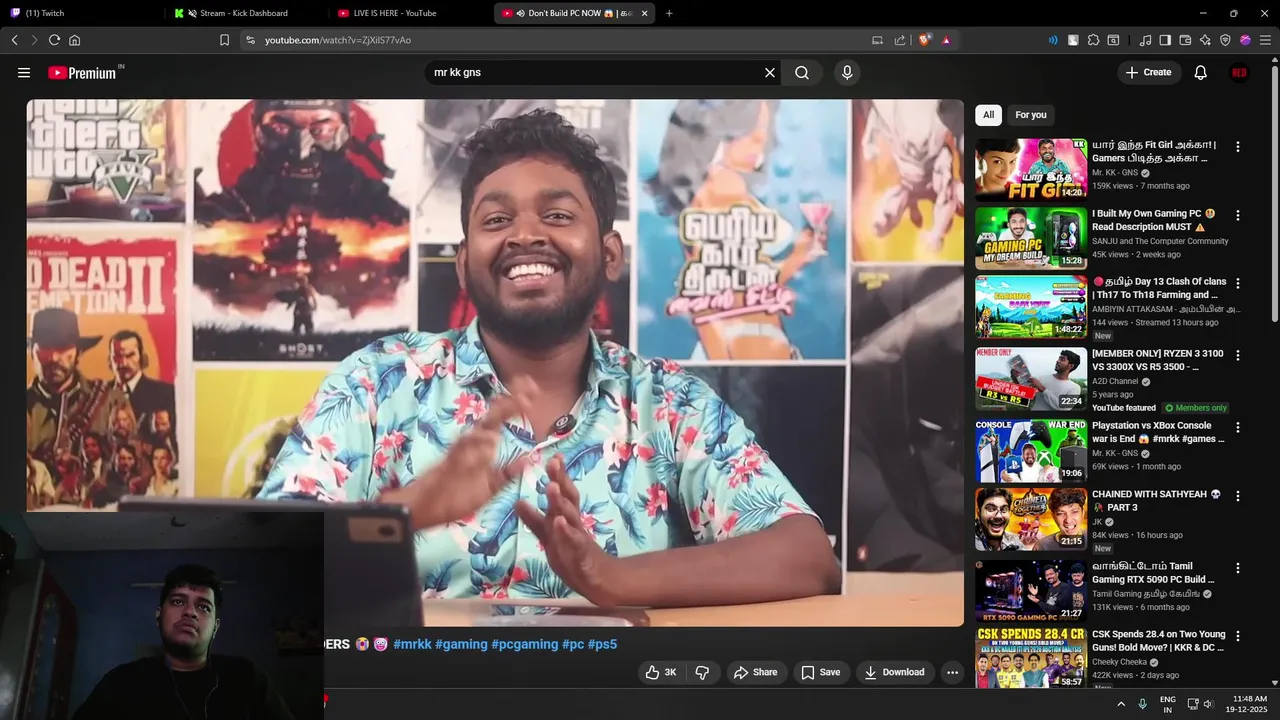This screenshot has height=720, width=1280.
Task: Open options for the Fit Girl video
Action: pyautogui.click(x=1238, y=147)
